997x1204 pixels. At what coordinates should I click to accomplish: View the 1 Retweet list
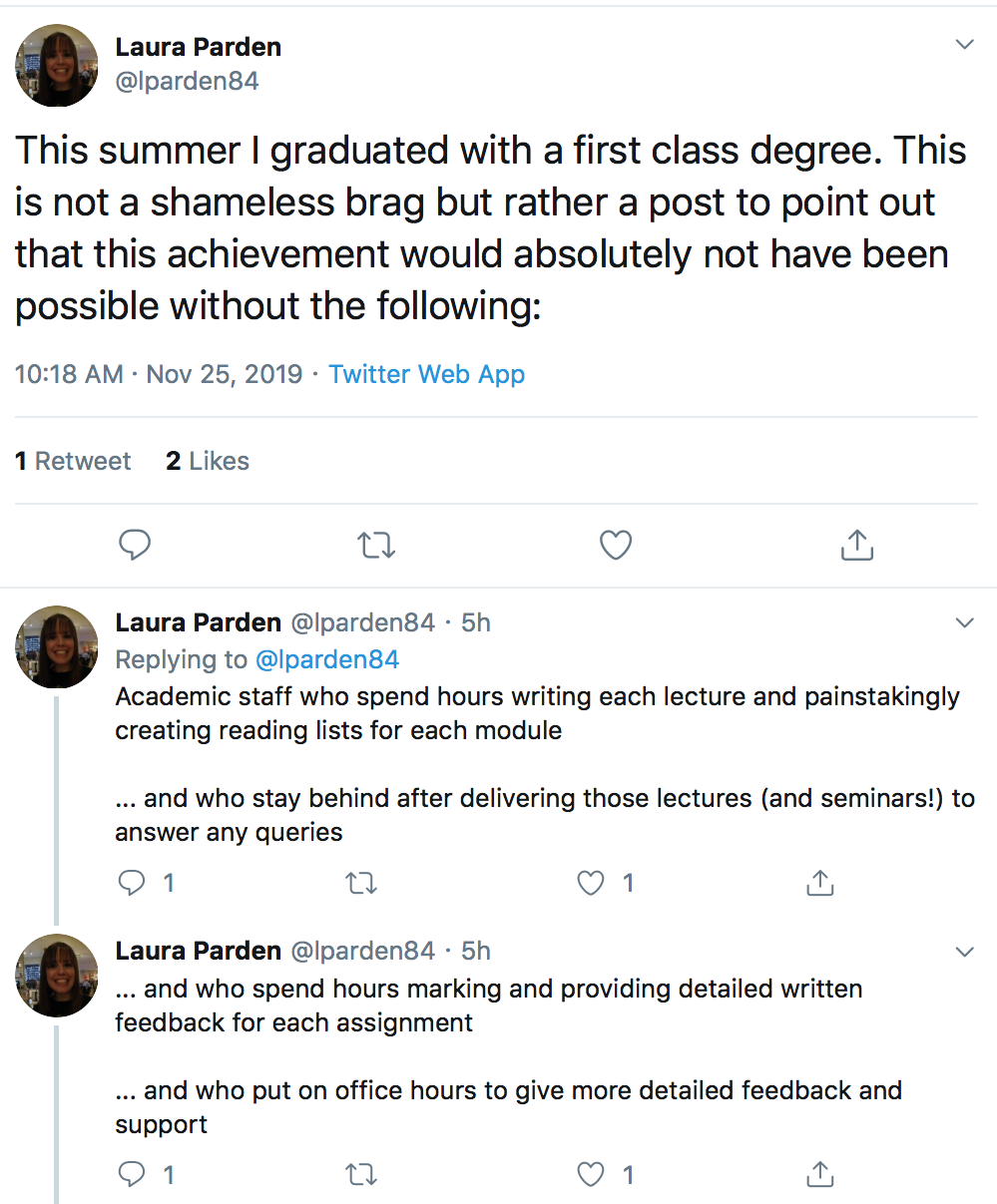(73, 461)
